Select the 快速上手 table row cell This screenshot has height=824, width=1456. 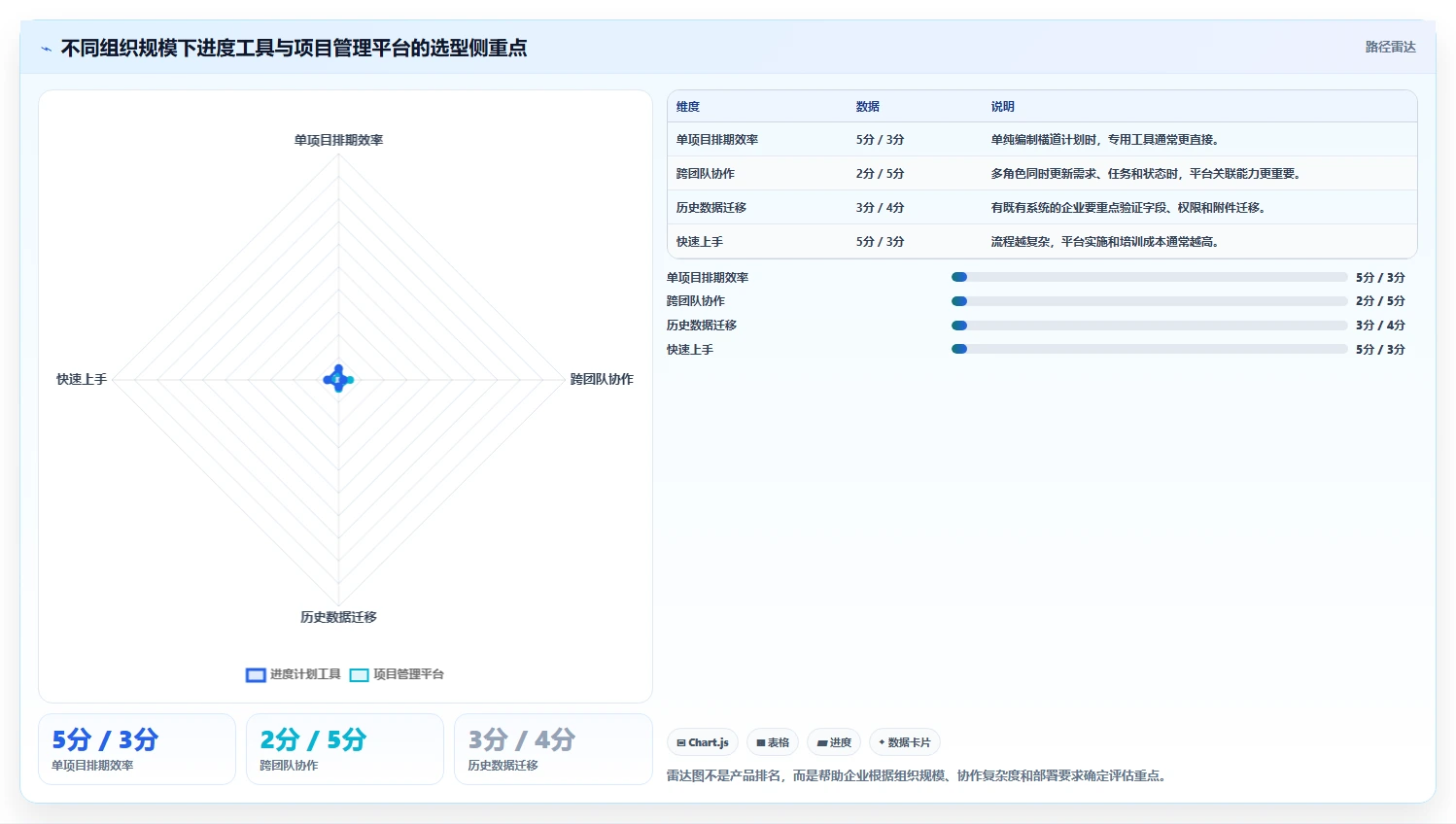click(700, 242)
